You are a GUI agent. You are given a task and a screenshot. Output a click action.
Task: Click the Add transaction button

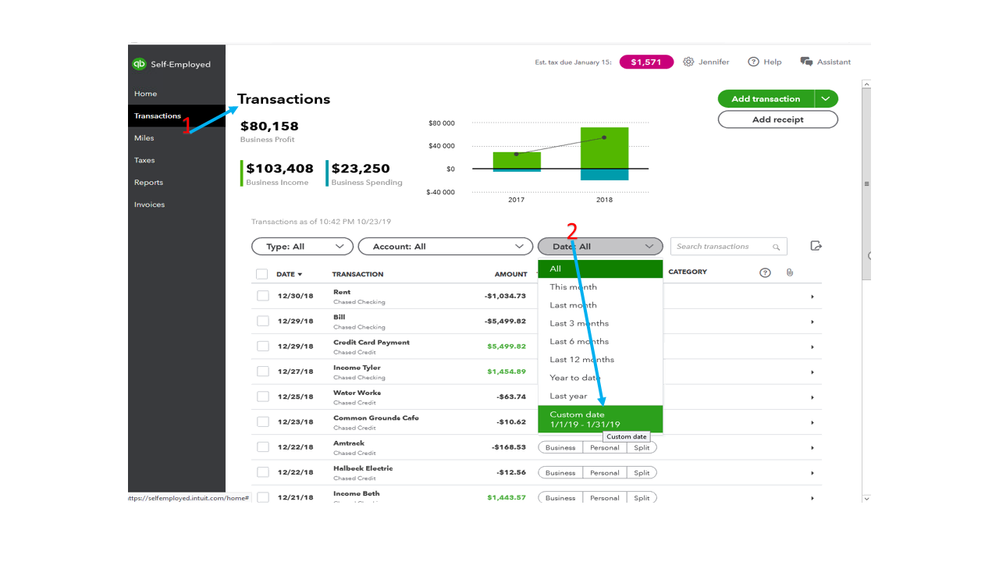(766, 99)
